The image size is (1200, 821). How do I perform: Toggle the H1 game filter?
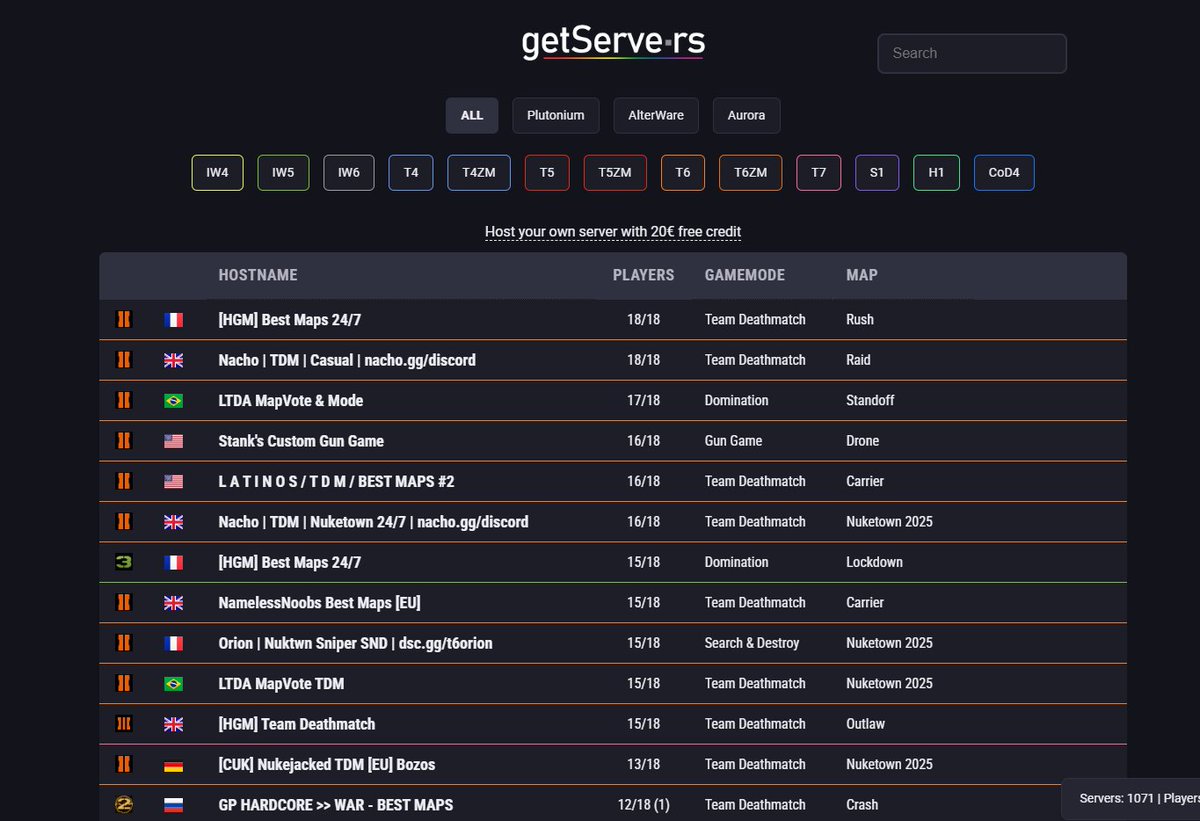[x=936, y=172]
